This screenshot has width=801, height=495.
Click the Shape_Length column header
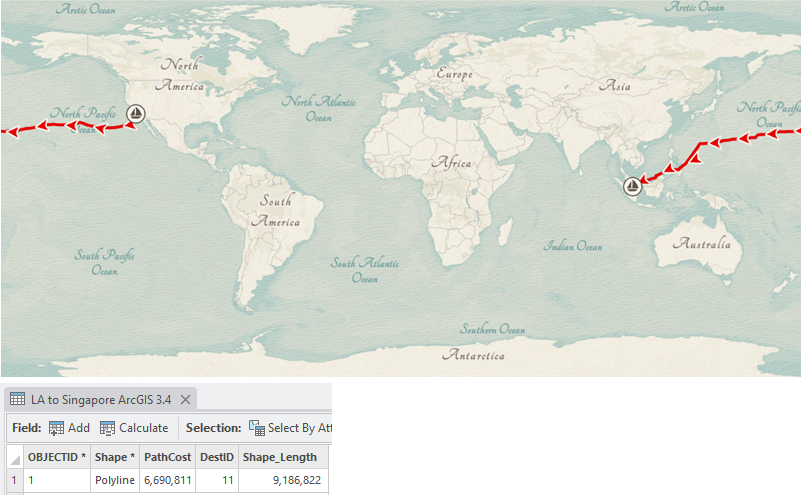[x=283, y=457]
